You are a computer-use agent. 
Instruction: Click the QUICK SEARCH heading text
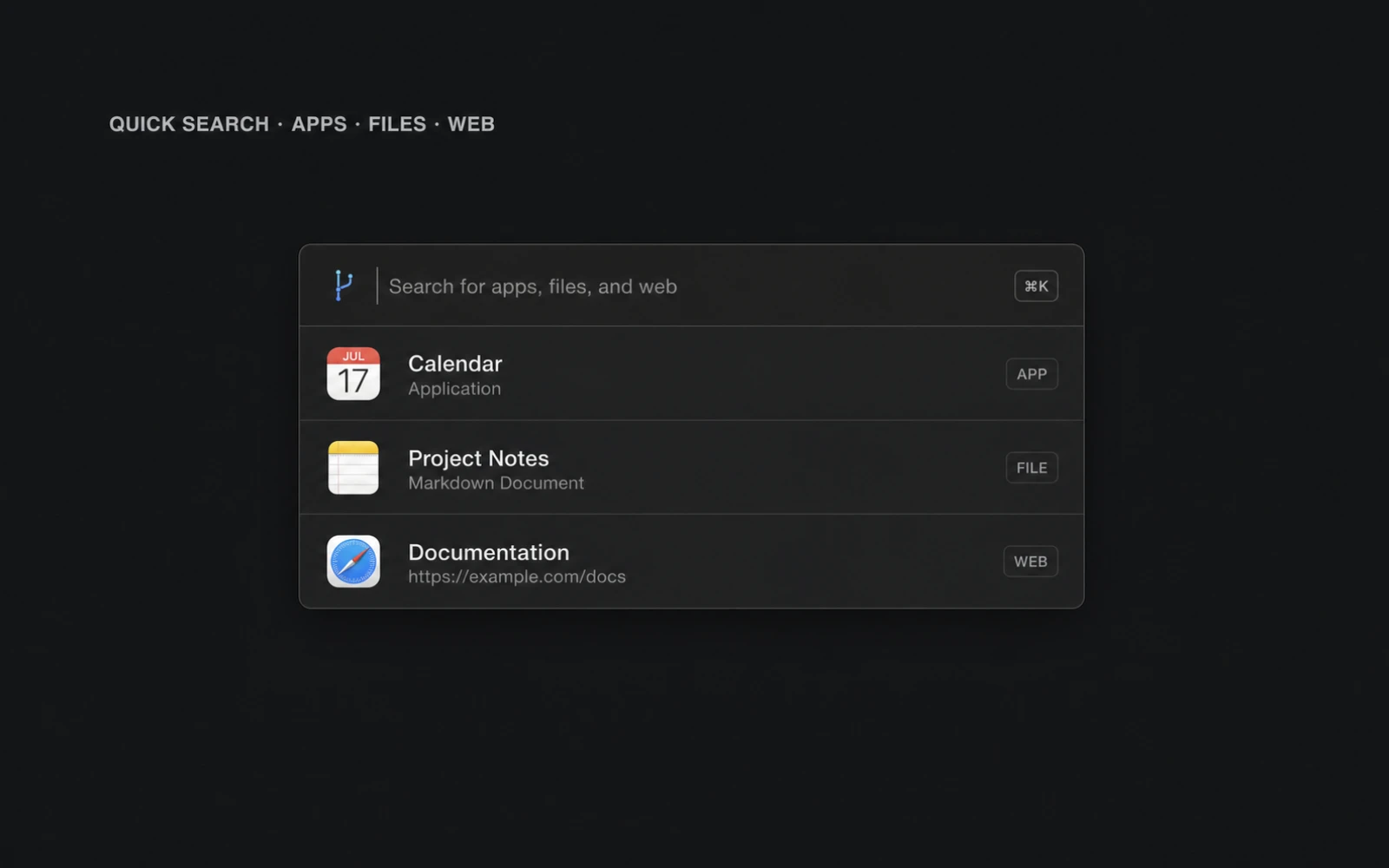(x=189, y=124)
